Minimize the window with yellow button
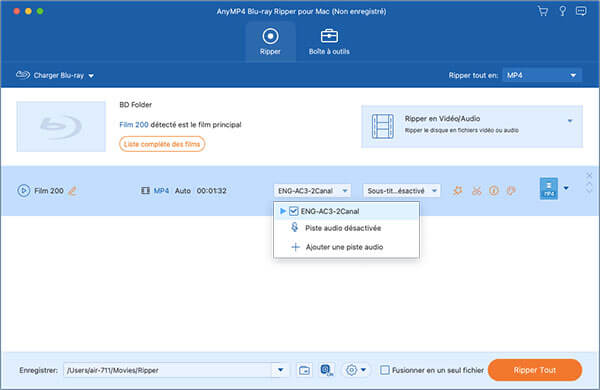Image resolution: width=600 pixels, height=390 pixels. [x=28, y=11]
